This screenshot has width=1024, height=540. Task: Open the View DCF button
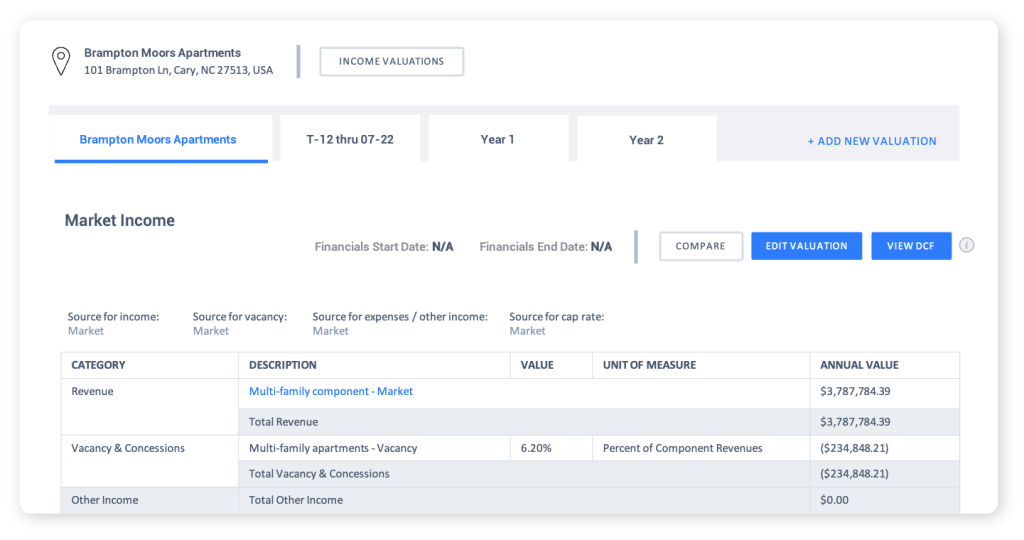point(910,246)
